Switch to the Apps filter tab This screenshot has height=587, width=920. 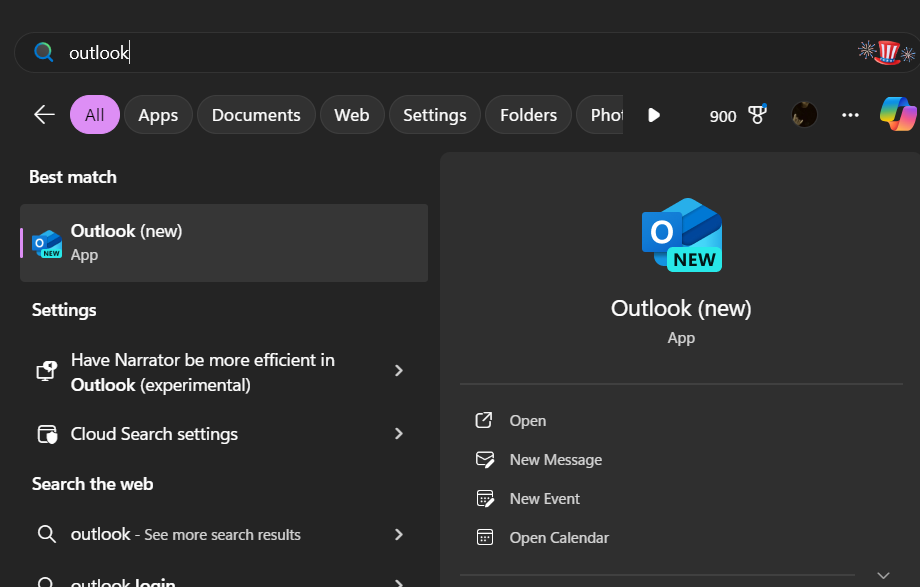tap(158, 115)
